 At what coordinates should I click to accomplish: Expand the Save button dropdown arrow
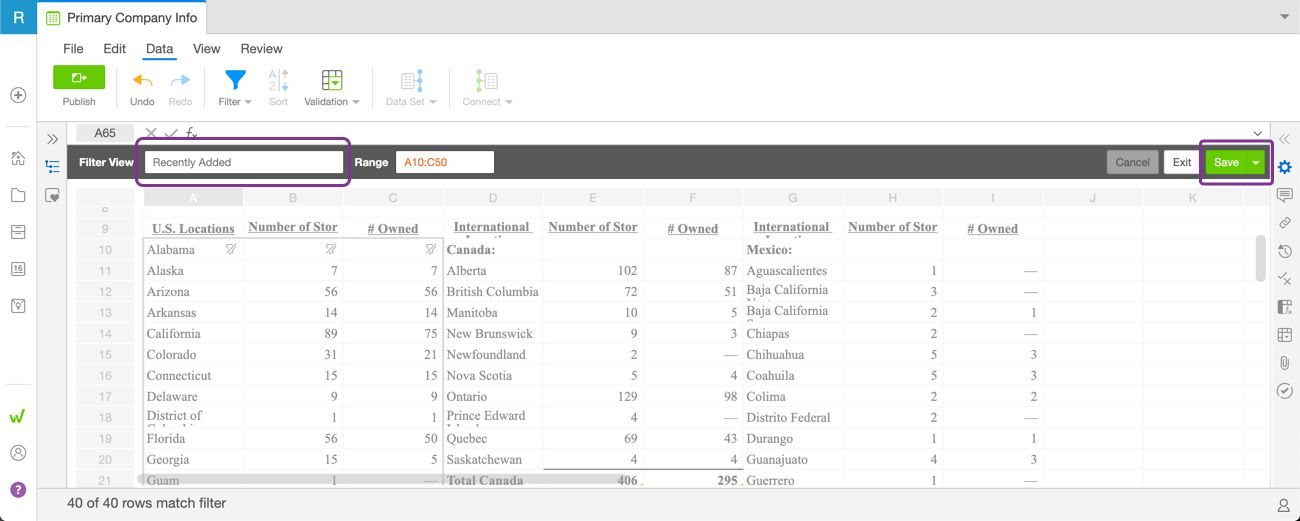1255,162
